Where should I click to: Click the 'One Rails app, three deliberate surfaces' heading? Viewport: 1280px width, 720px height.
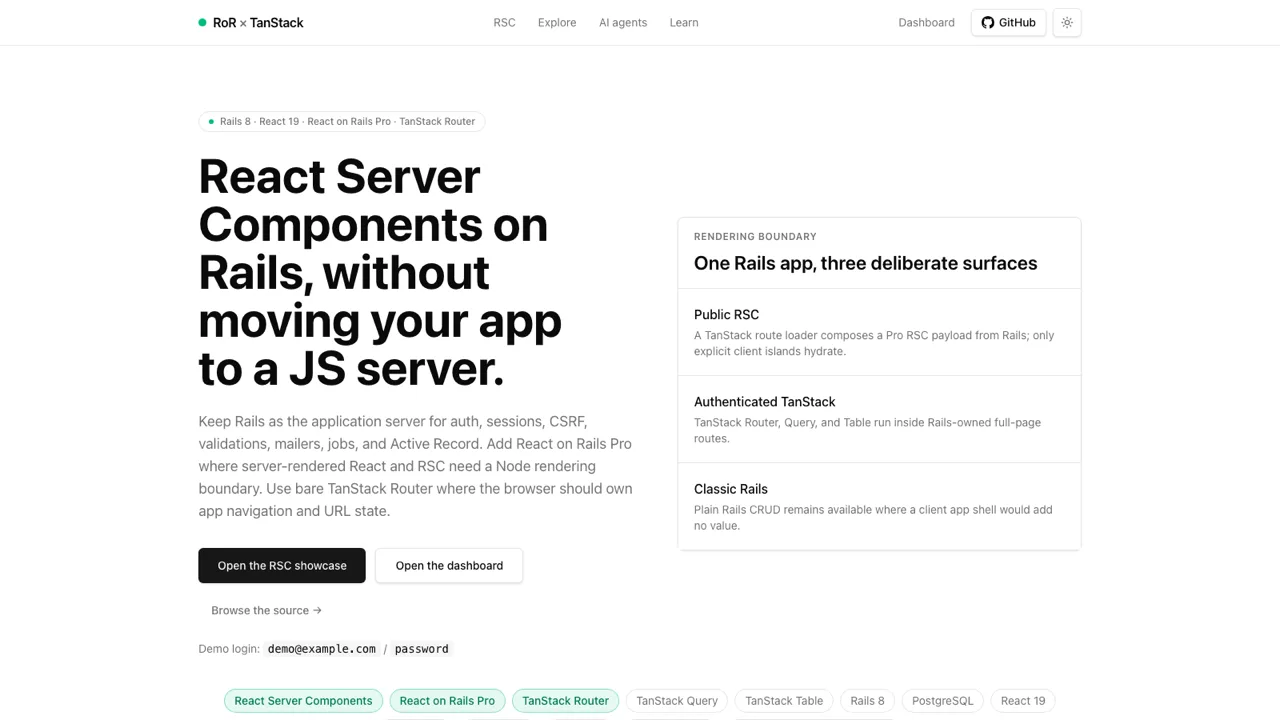coord(866,263)
